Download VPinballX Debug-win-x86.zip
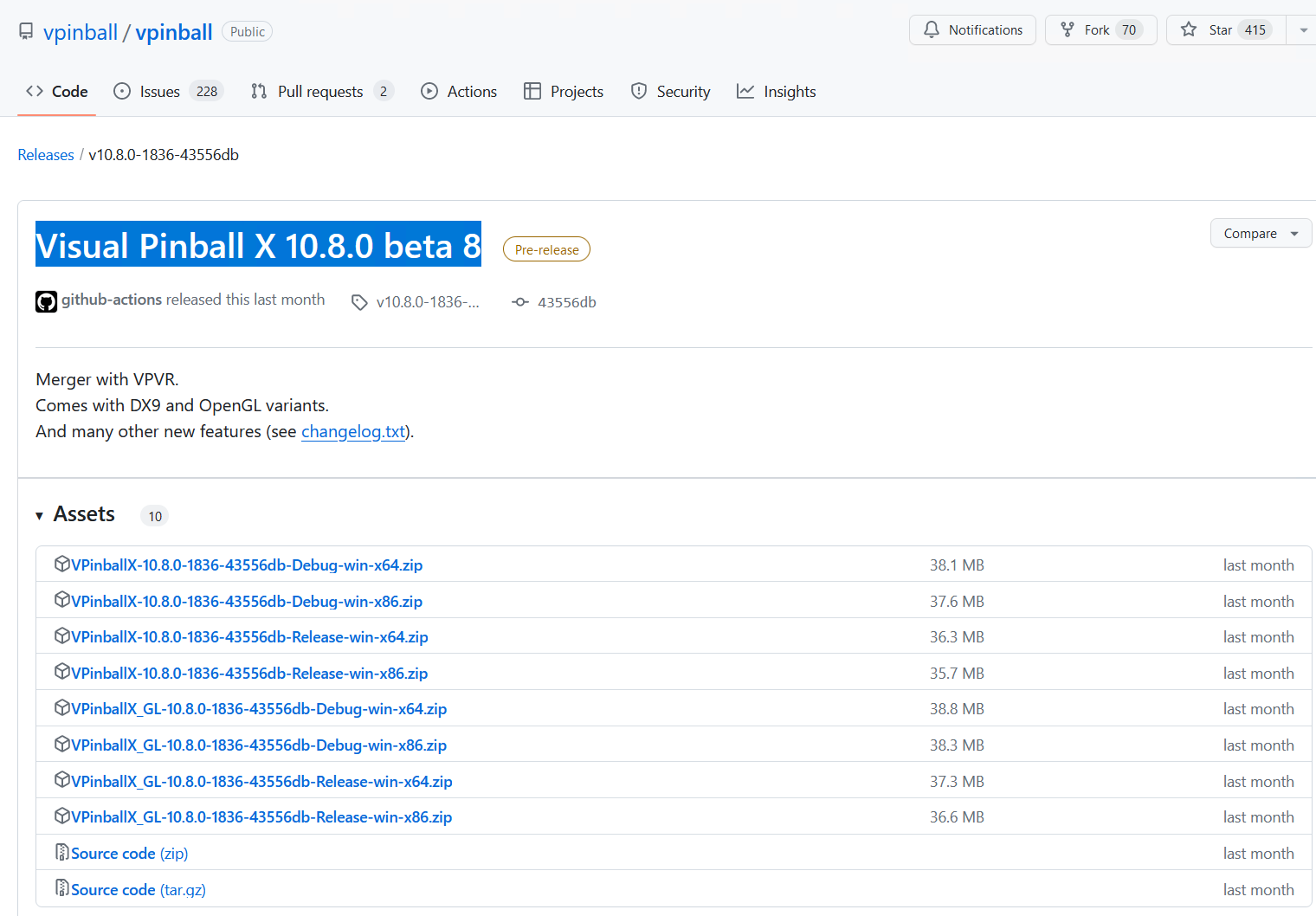Image resolution: width=1316 pixels, height=916 pixels. click(x=247, y=602)
